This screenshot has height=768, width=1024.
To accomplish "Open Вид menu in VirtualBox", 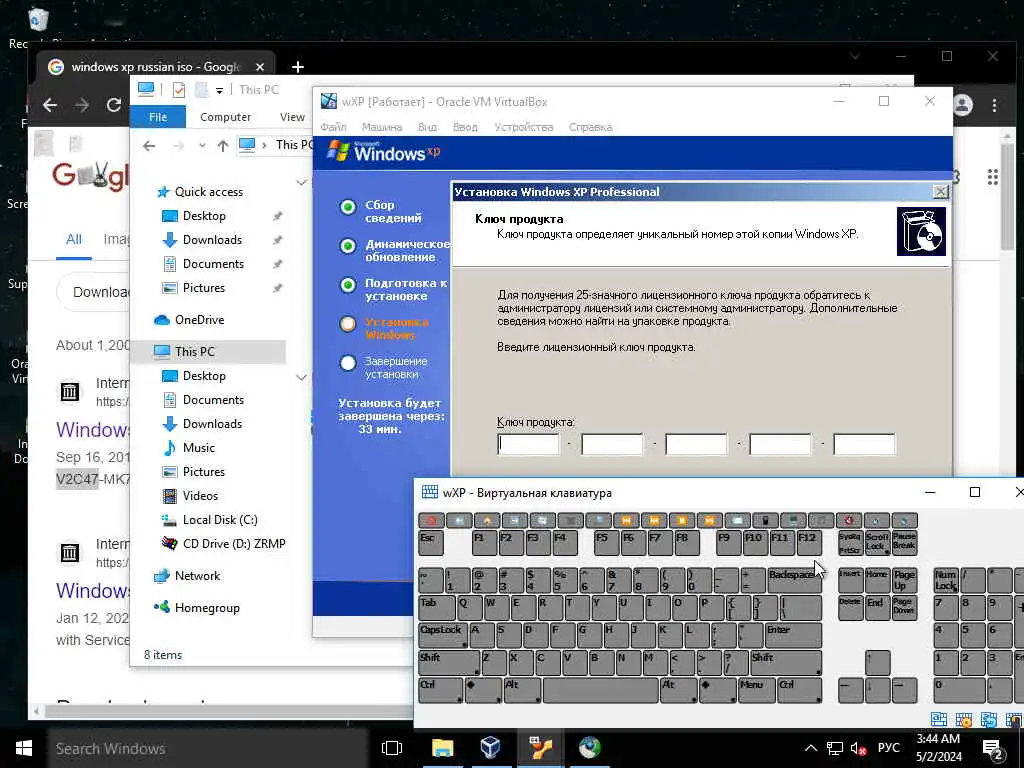I will point(427,127).
